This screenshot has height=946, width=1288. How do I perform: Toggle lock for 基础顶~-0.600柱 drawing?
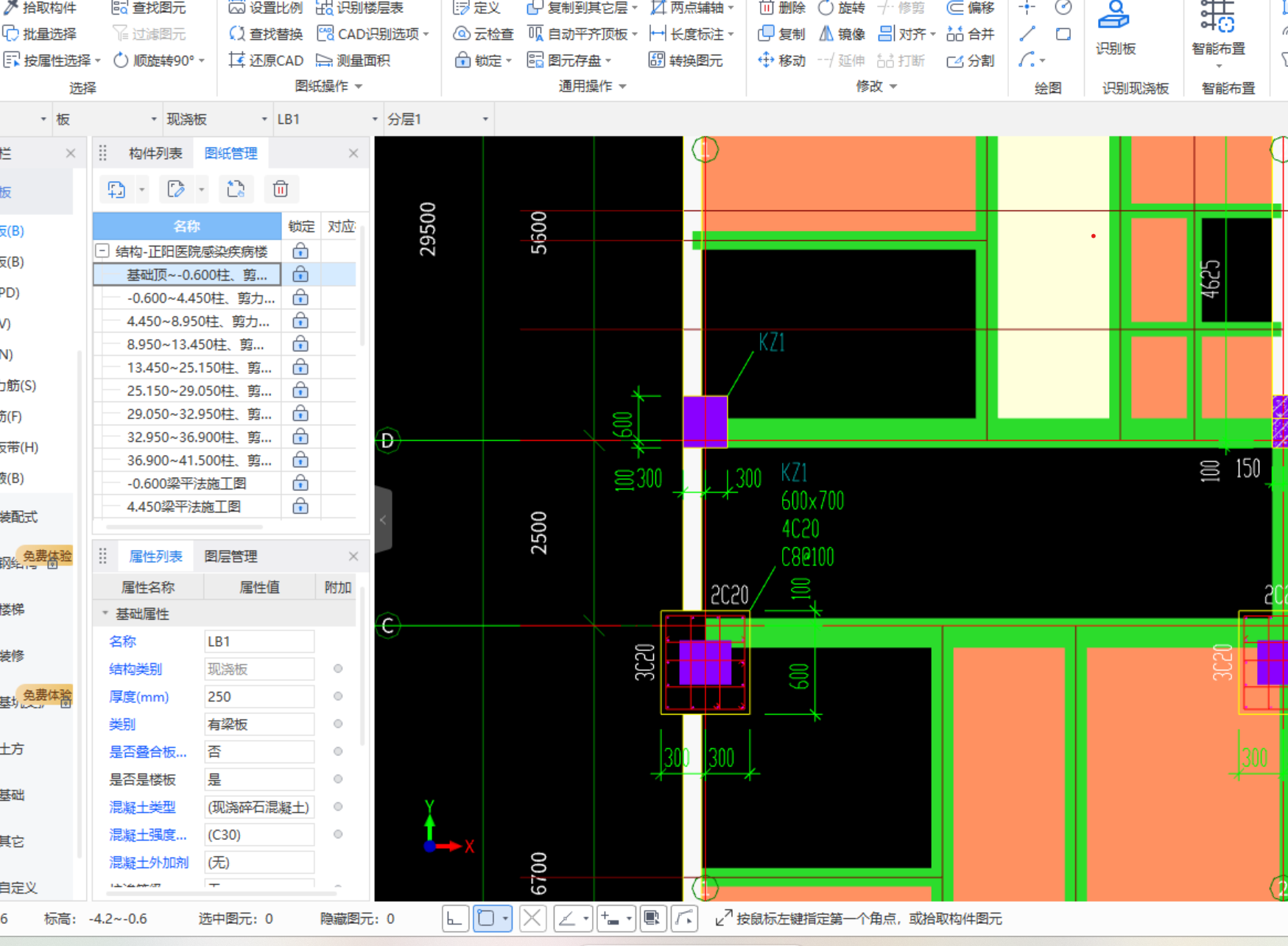[x=300, y=275]
